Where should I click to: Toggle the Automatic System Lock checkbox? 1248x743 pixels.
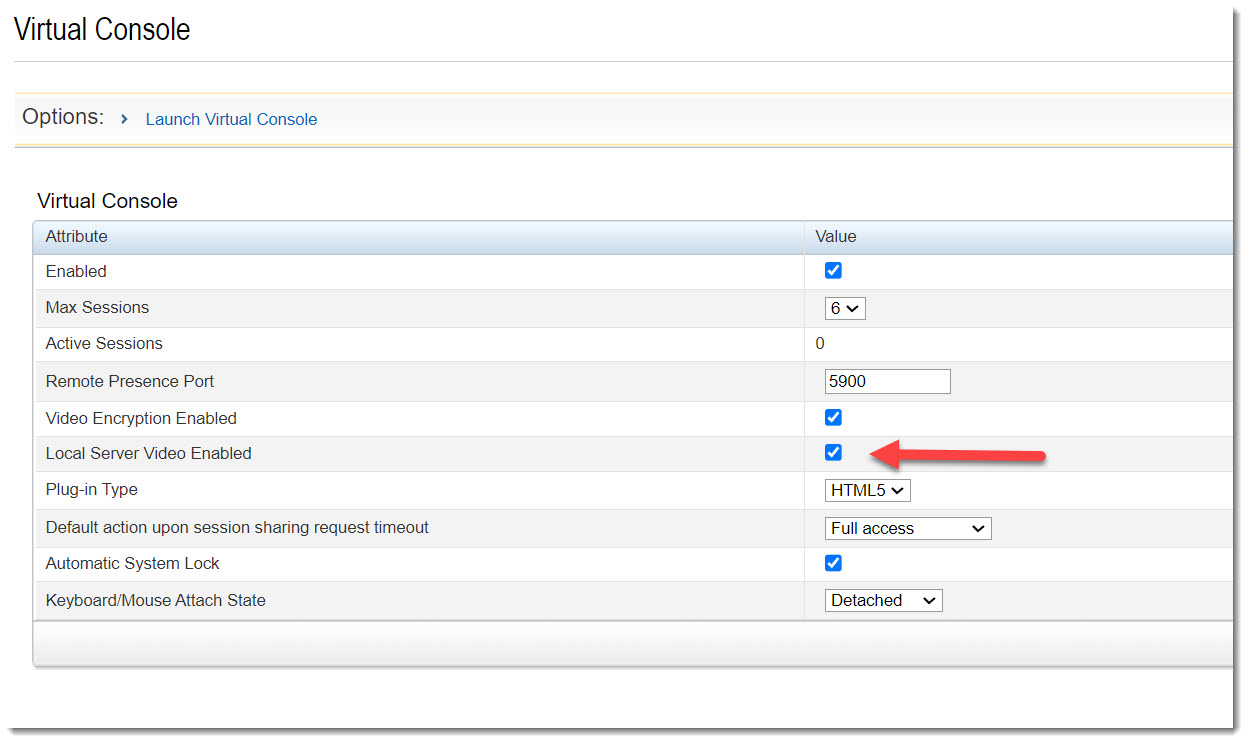(833, 563)
